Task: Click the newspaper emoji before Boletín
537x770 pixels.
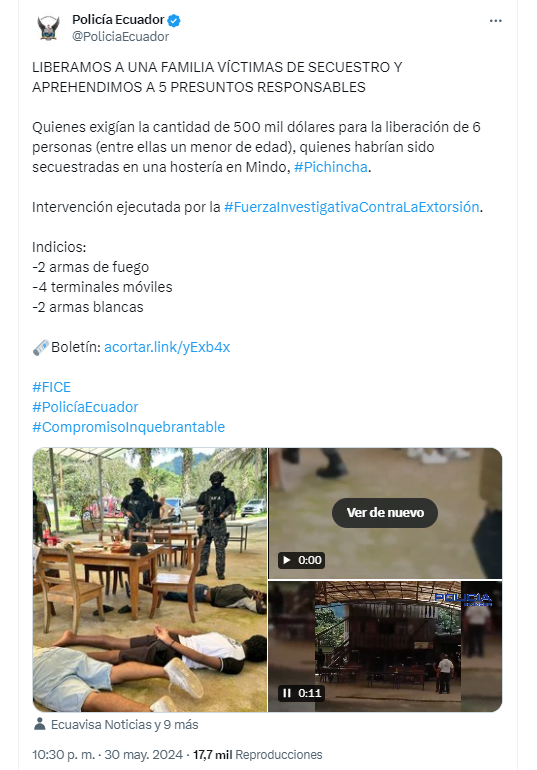Action: click(x=41, y=347)
